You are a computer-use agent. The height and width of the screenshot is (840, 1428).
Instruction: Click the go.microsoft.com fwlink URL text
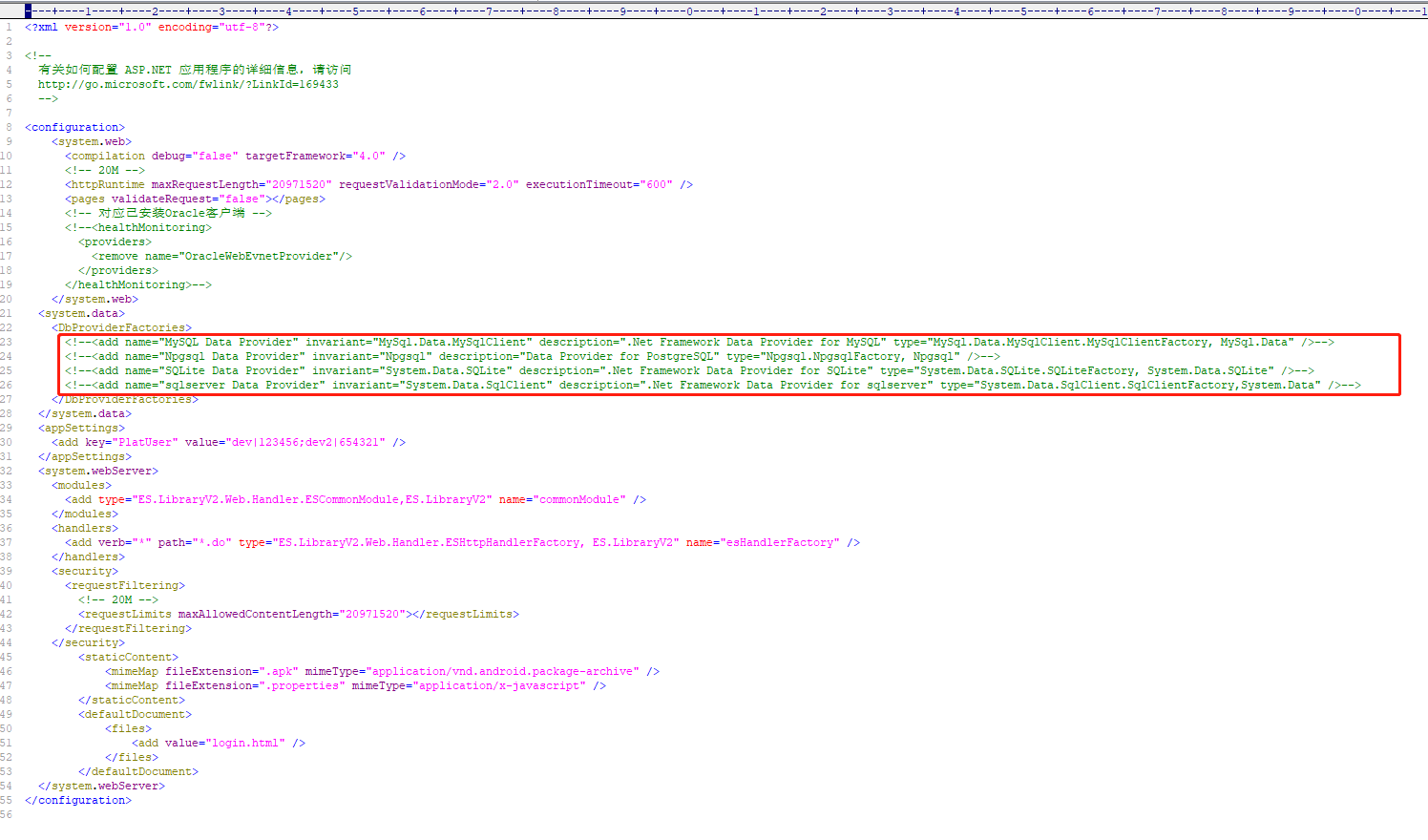[188, 84]
